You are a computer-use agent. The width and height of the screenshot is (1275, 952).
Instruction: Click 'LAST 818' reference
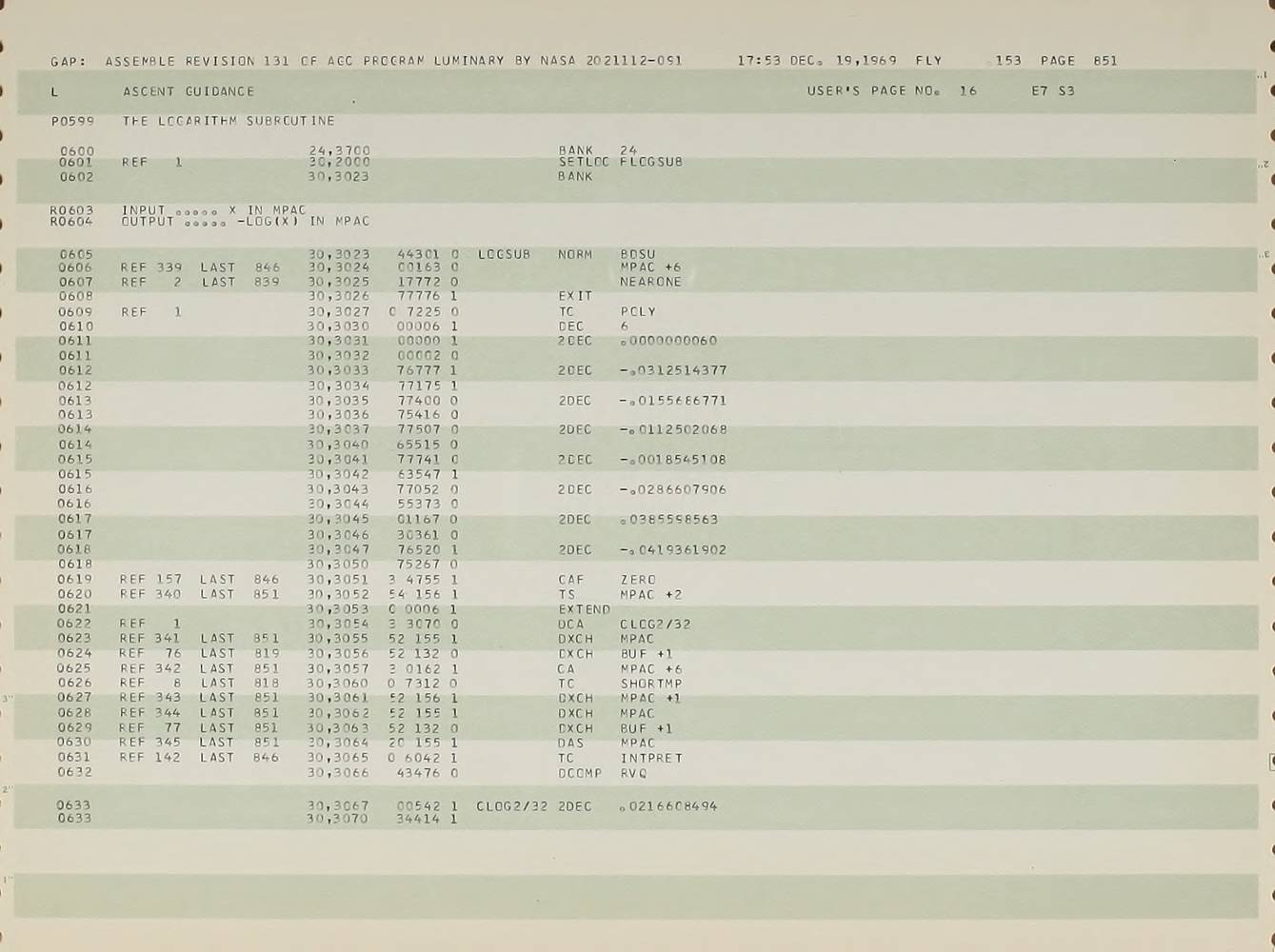coord(240,684)
